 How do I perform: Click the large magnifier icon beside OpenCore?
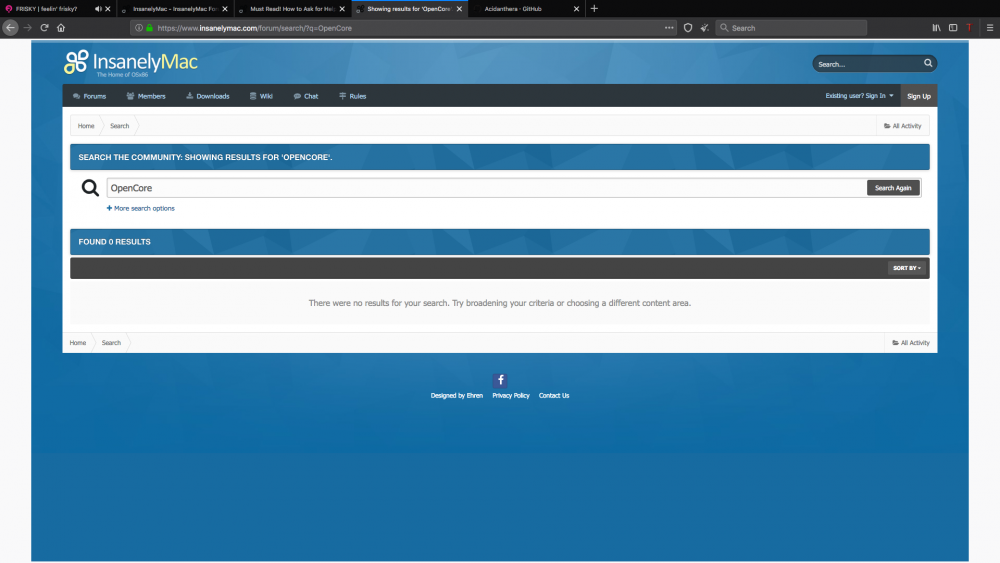pyautogui.click(x=90, y=188)
